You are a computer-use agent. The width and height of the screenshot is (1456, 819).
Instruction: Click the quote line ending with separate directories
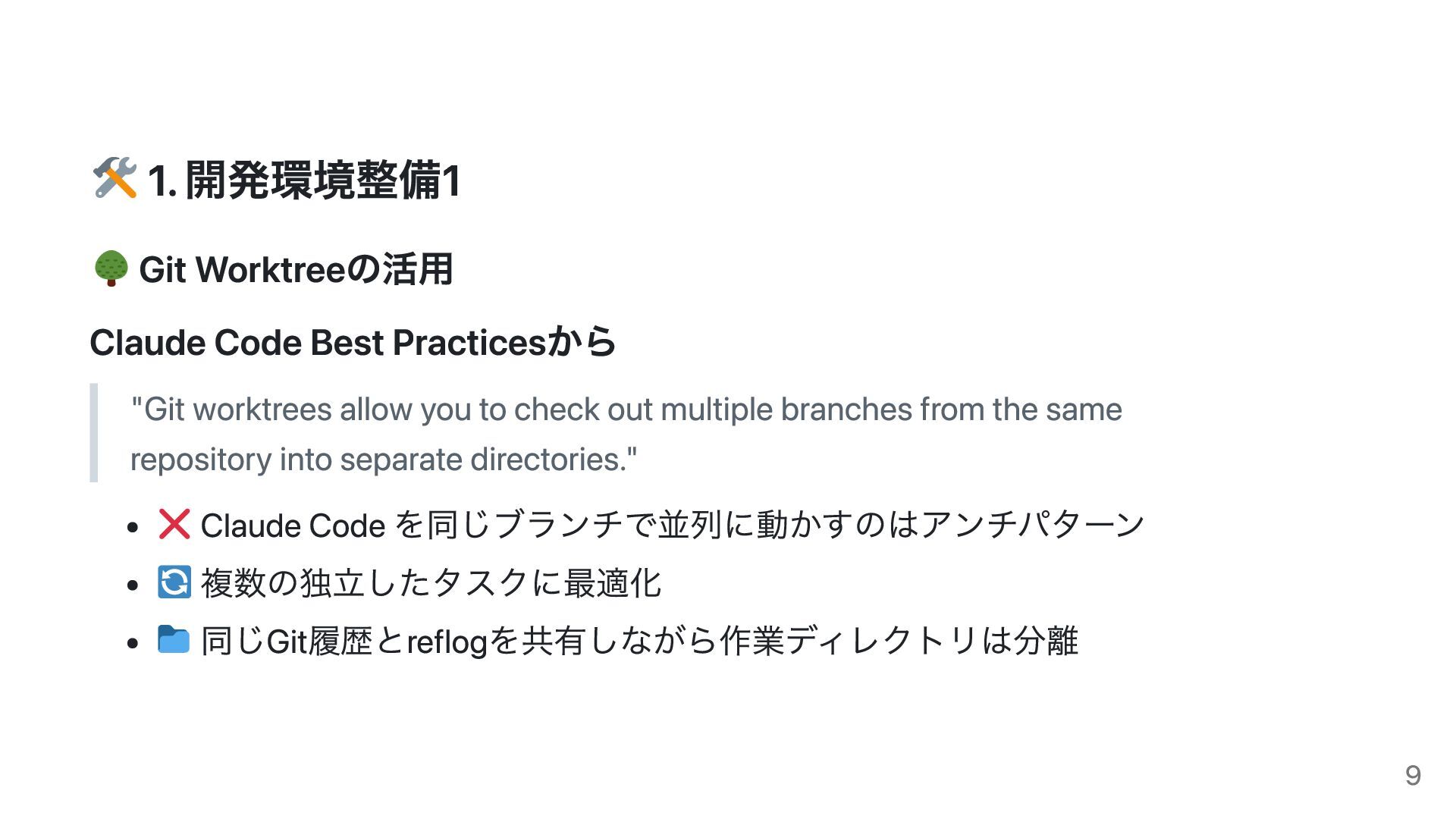click(384, 460)
